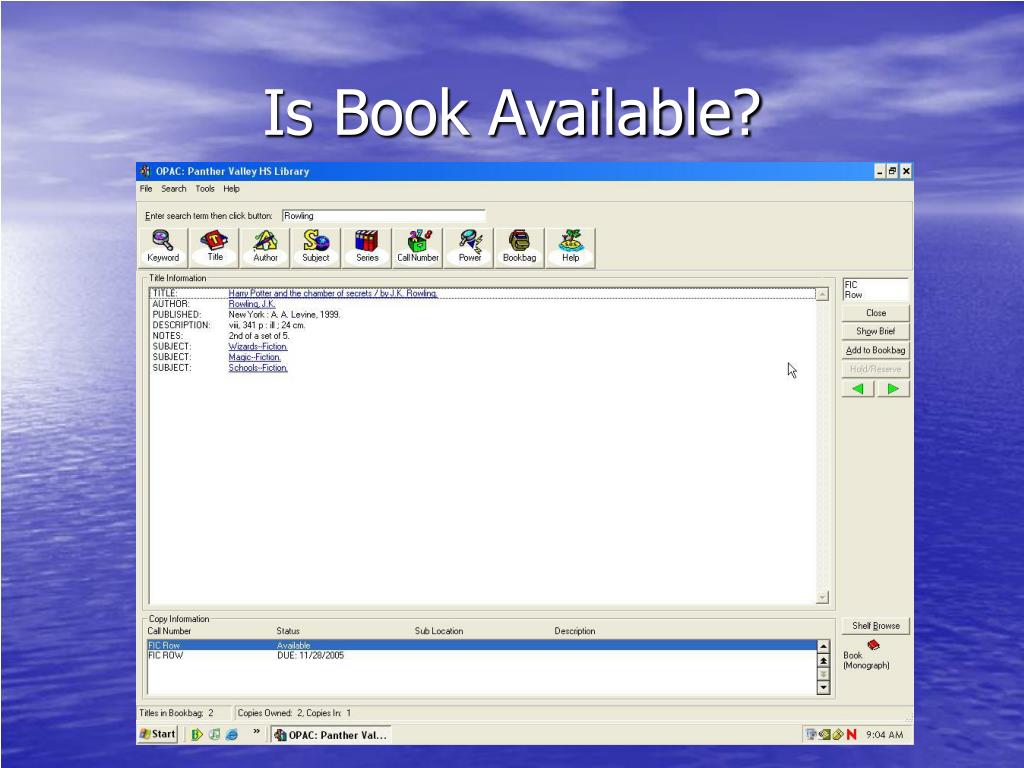Open the Wizards--Fiction subject link
Image resolution: width=1024 pixels, height=768 pixels.
[x=257, y=346]
